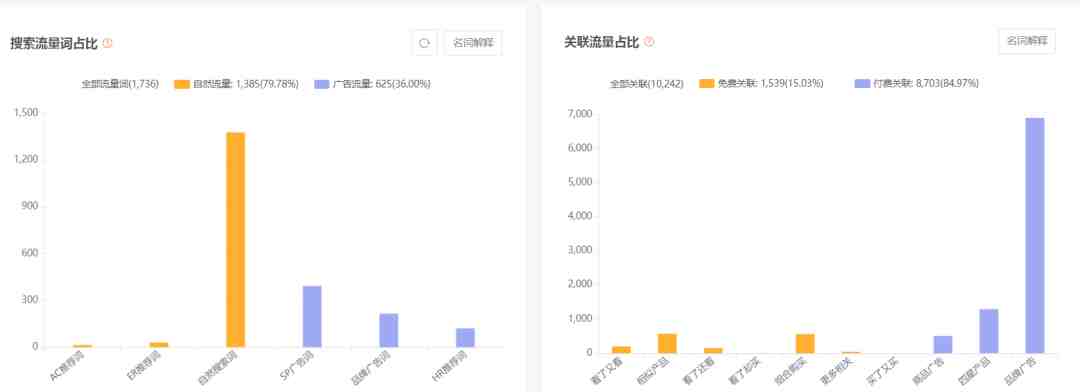Select the 组合购买 orange bar

805,344
